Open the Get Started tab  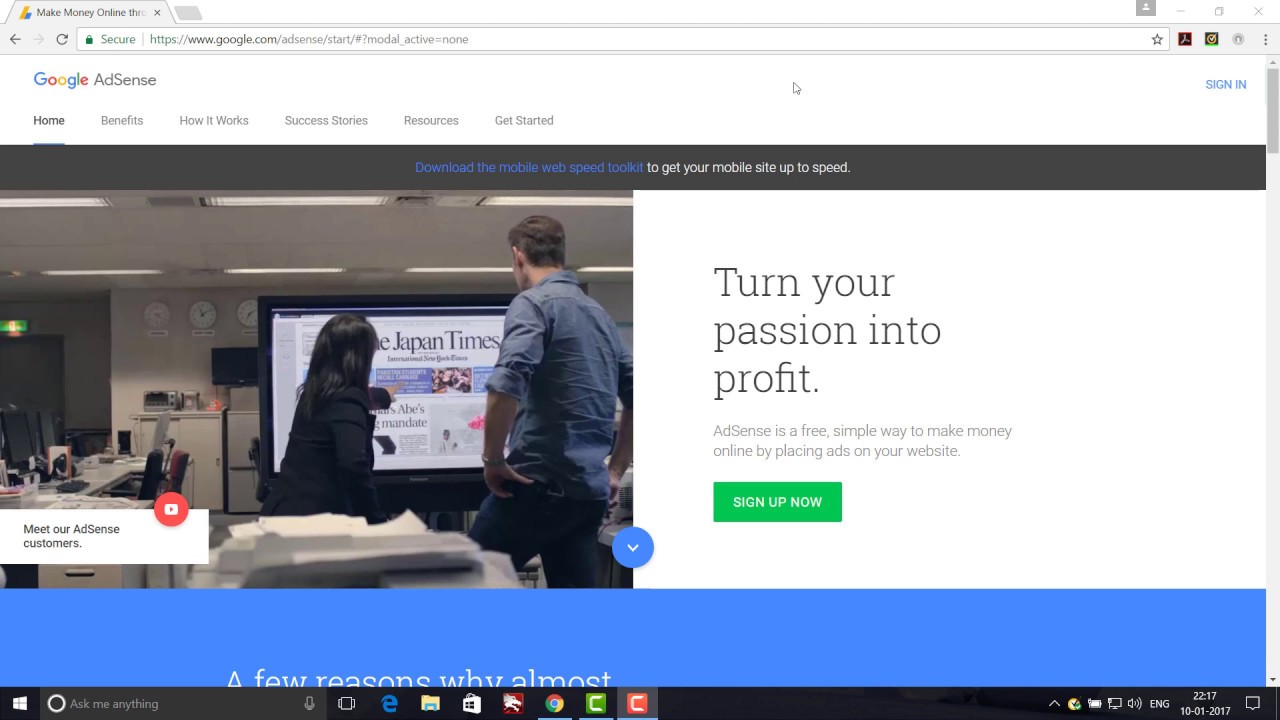point(524,120)
